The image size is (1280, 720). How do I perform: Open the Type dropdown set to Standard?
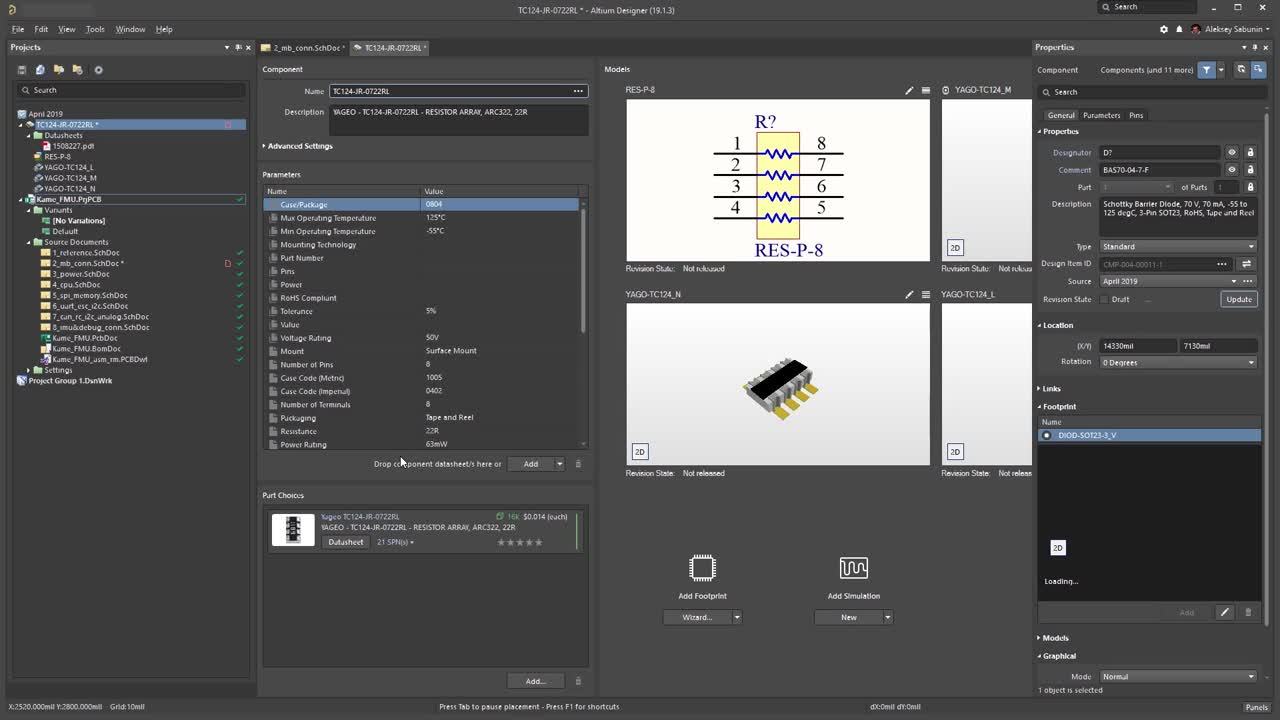[1177, 247]
